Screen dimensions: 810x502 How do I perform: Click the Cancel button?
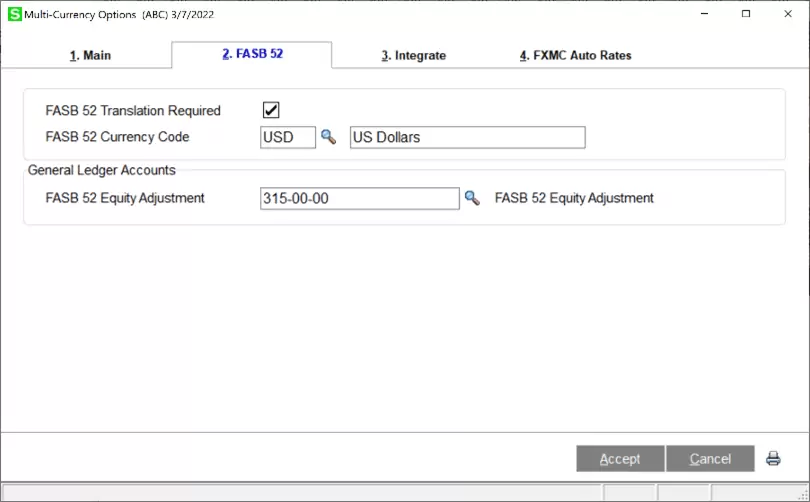point(710,459)
